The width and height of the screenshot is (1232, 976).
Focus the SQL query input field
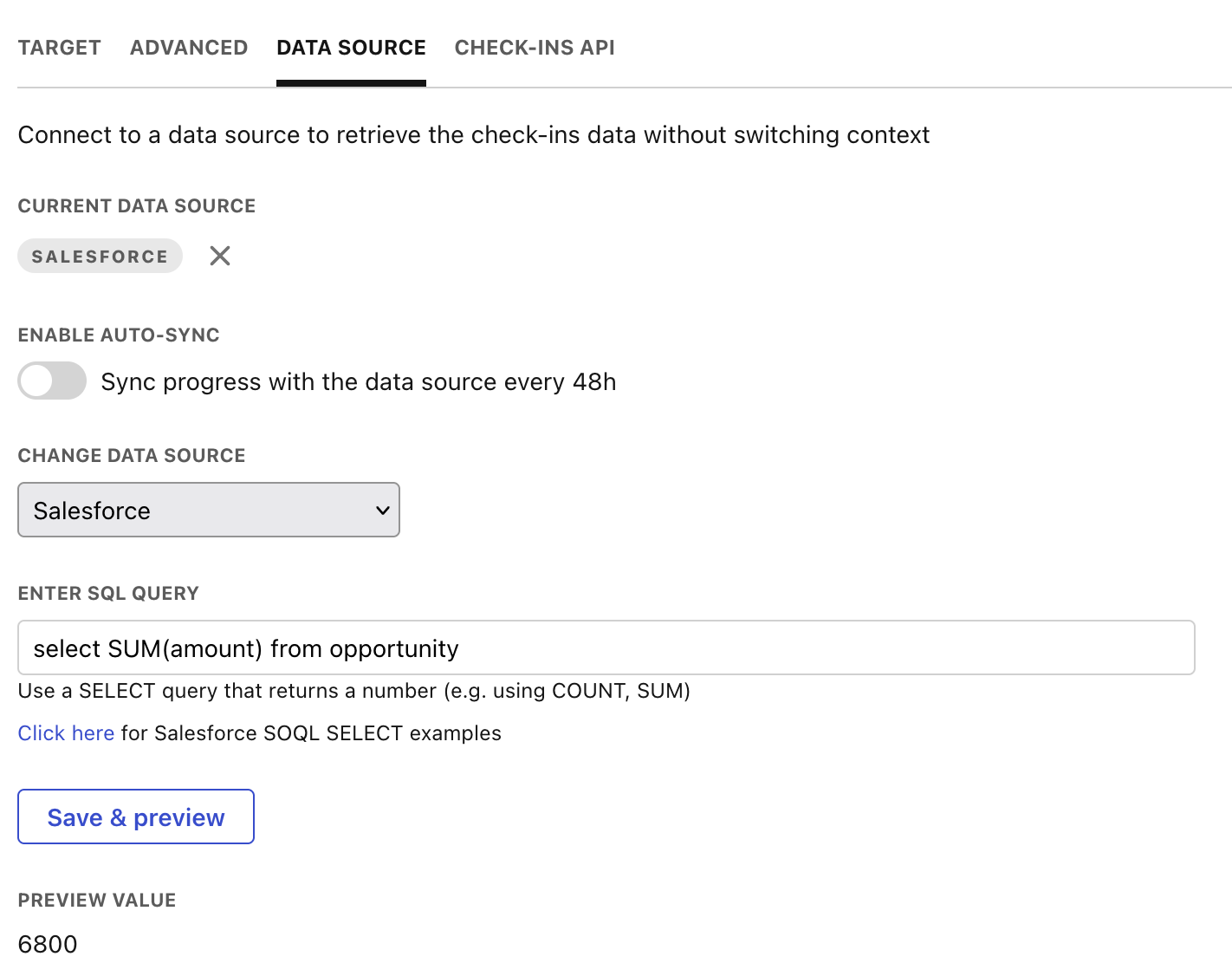606,647
